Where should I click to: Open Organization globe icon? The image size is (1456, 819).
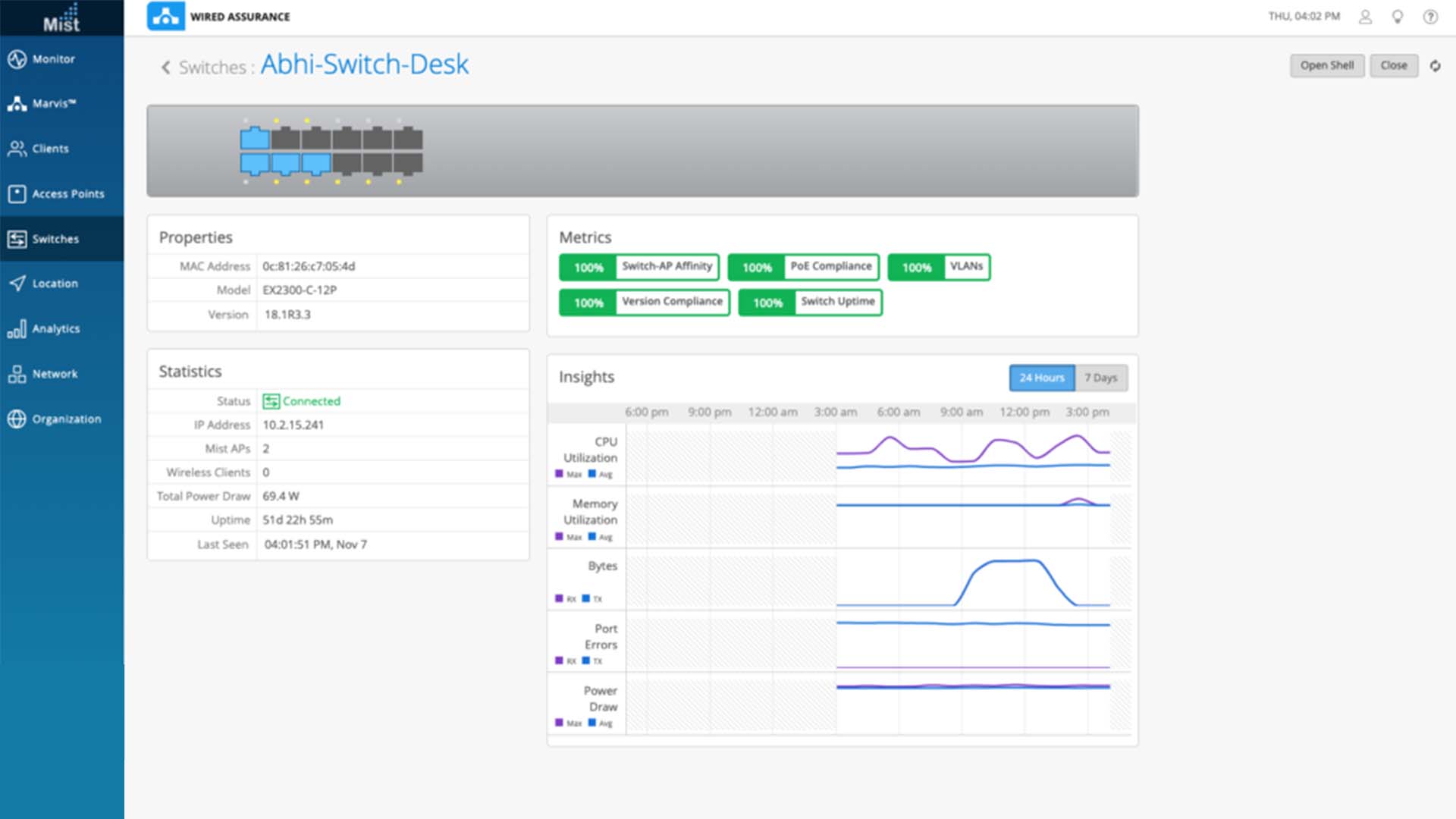tap(17, 419)
